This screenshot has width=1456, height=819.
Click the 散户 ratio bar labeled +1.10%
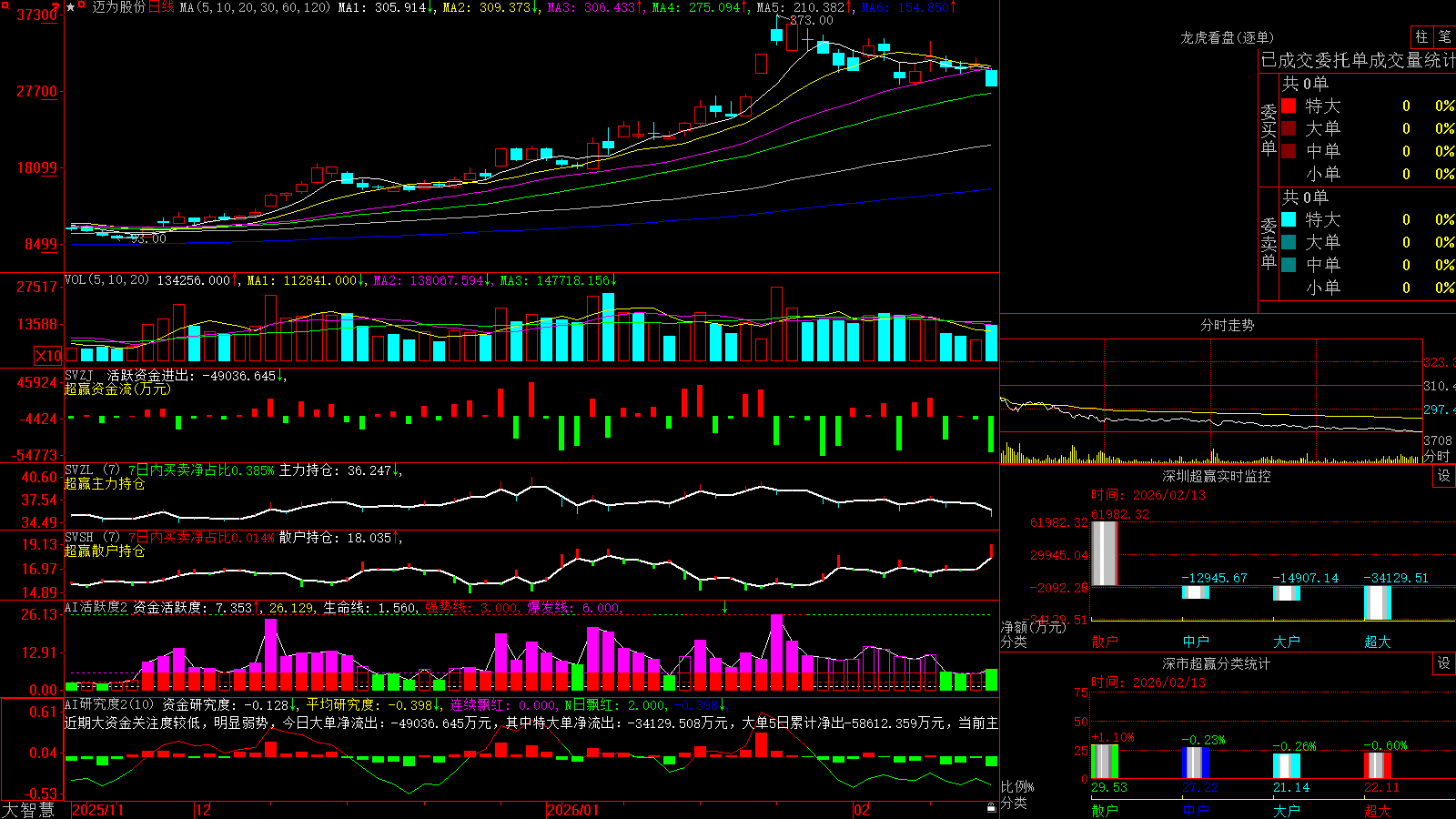click(x=1105, y=762)
